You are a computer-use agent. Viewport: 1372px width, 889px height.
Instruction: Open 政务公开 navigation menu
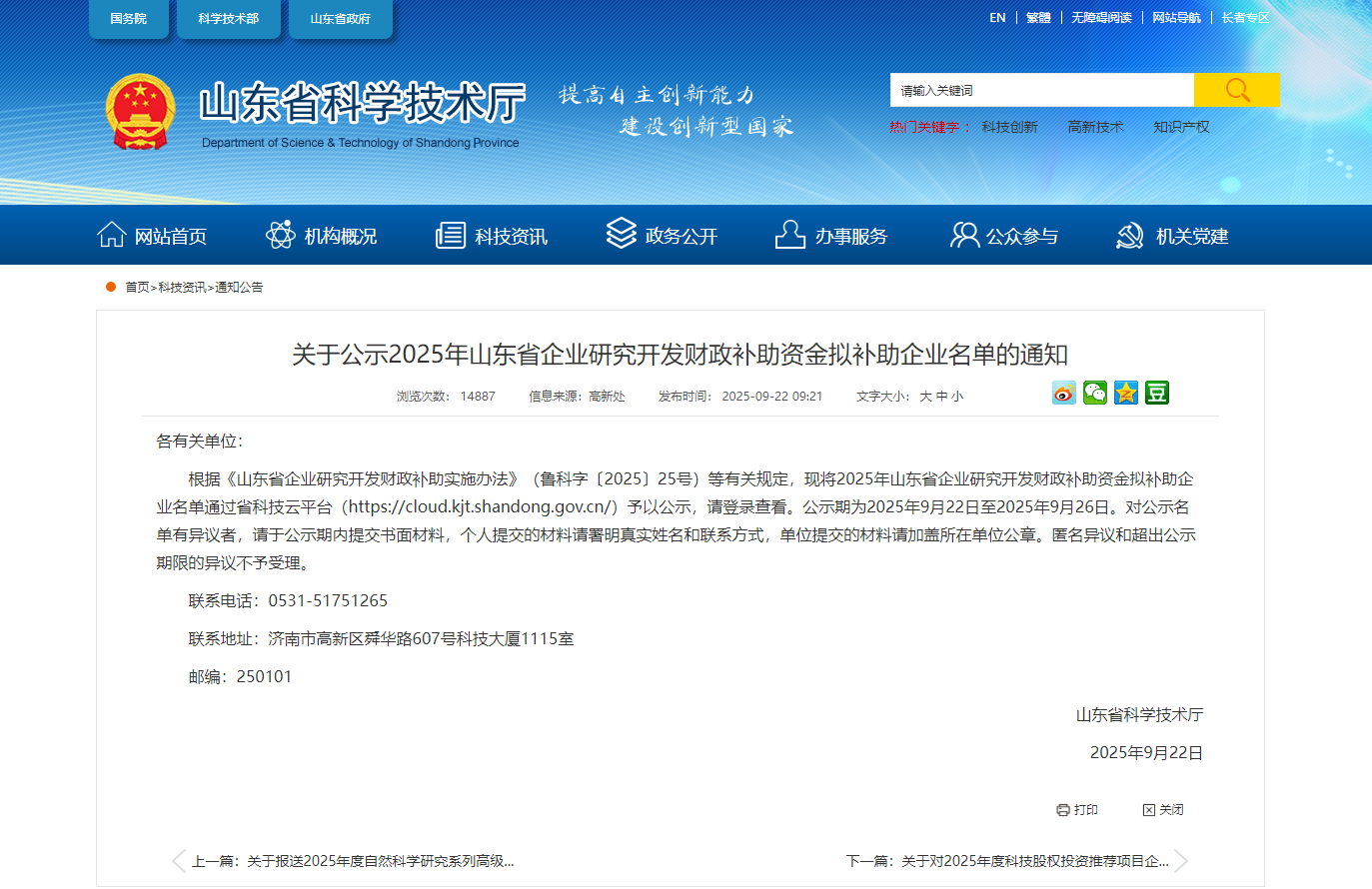click(662, 236)
